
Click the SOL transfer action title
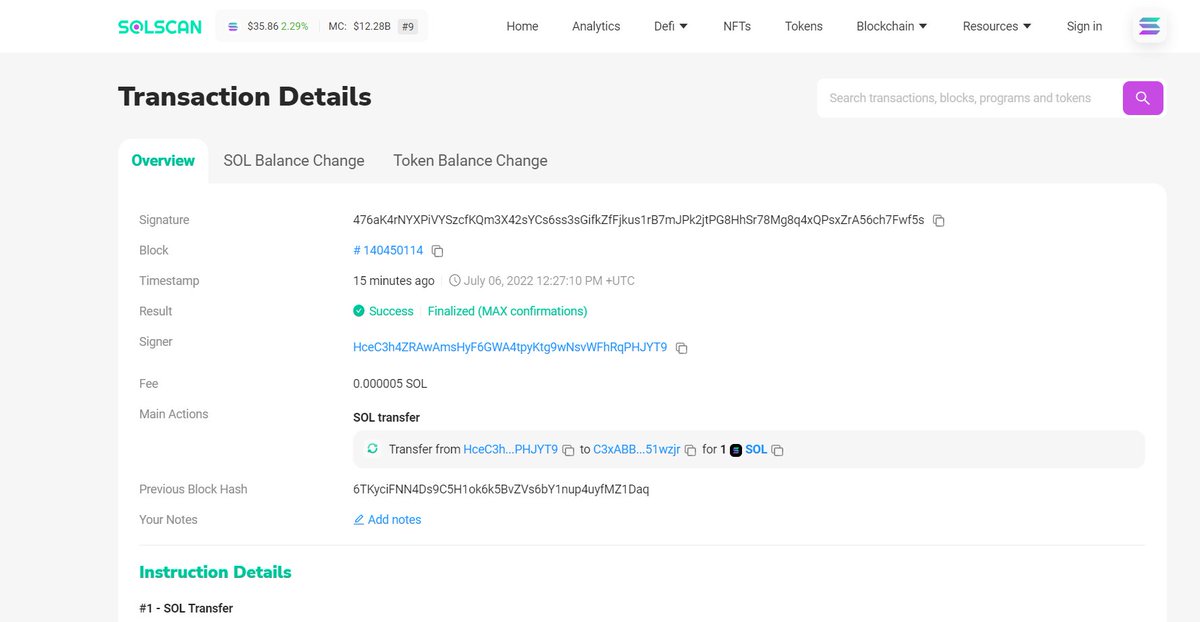point(386,417)
